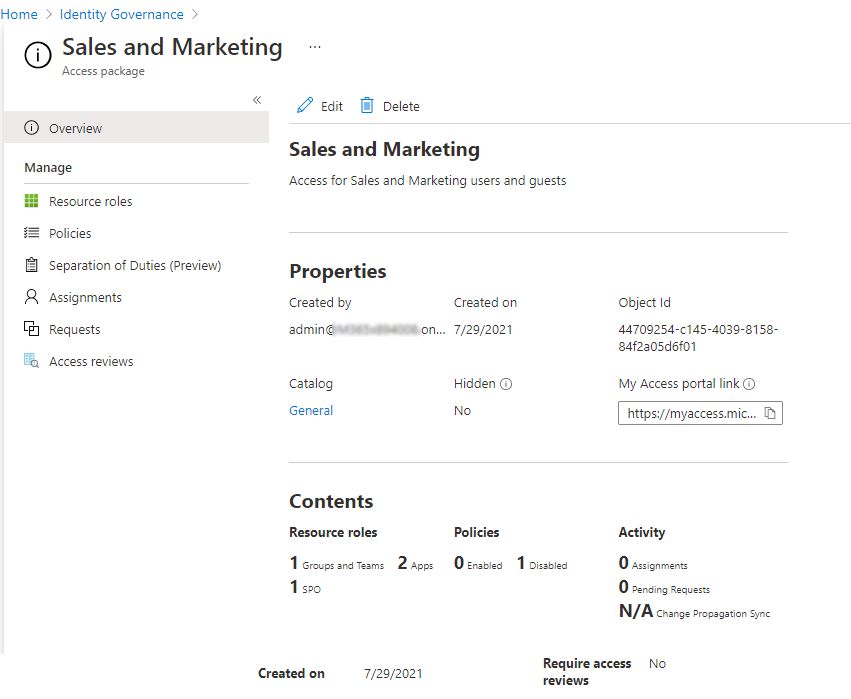Open the General catalog link
The image size is (851, 699).
coord(311,410)
